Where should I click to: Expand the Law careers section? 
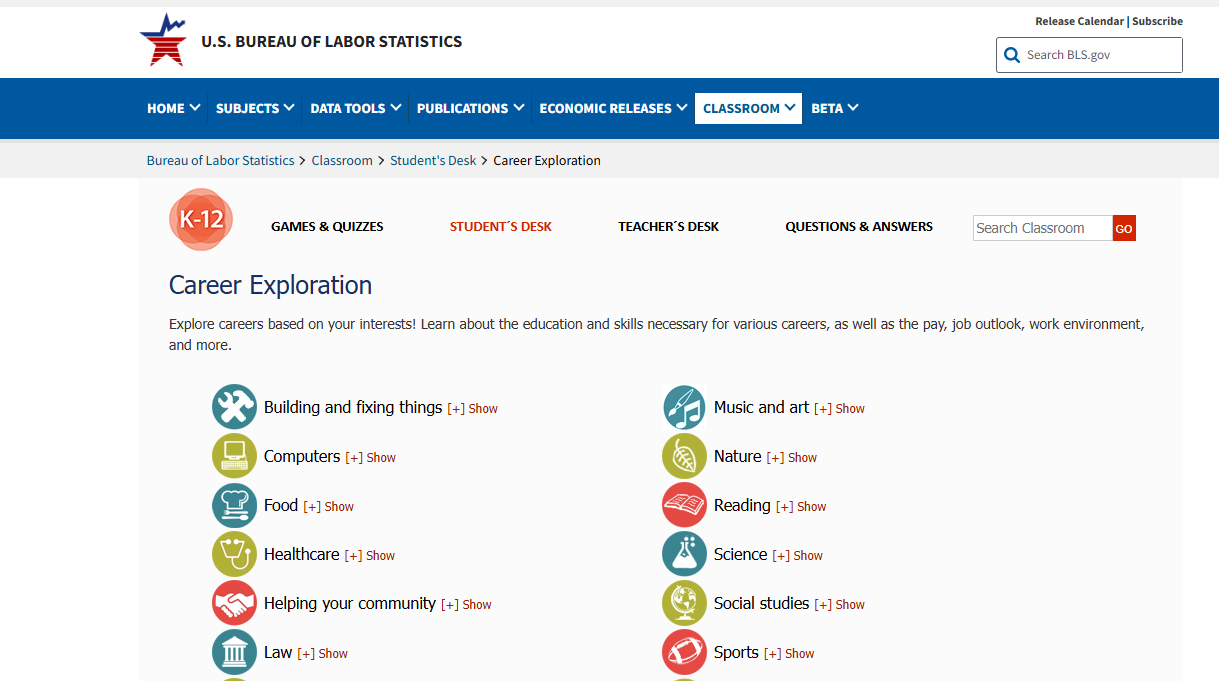click(323, 654)
